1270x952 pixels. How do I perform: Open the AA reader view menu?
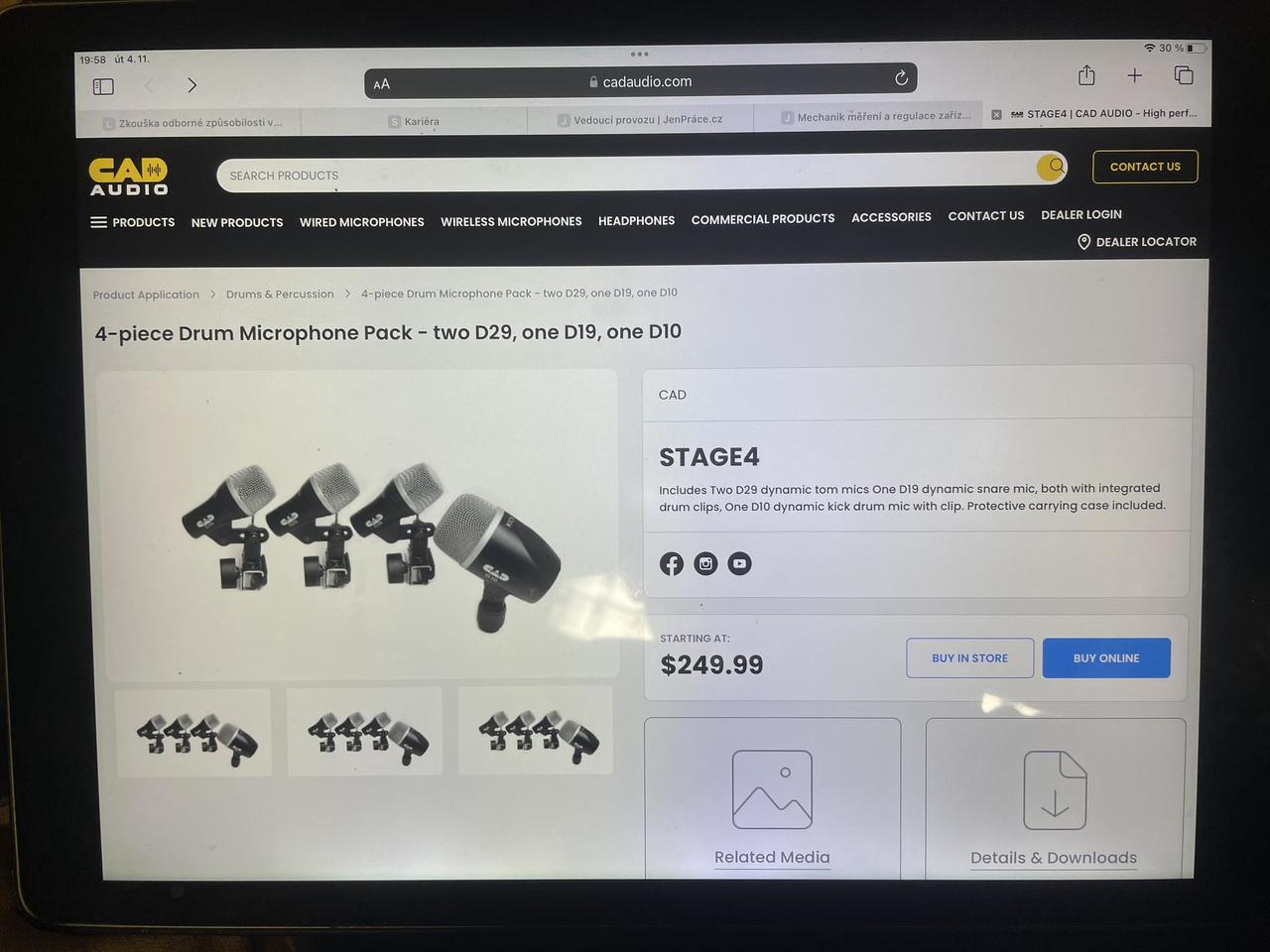[x=382, y=84]
